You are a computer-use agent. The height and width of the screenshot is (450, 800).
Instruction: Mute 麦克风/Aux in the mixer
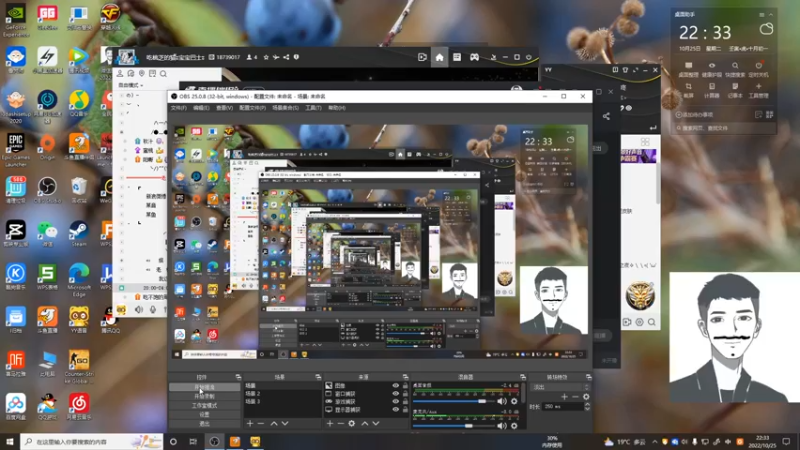pyautogui.click(x=502, y=426)
